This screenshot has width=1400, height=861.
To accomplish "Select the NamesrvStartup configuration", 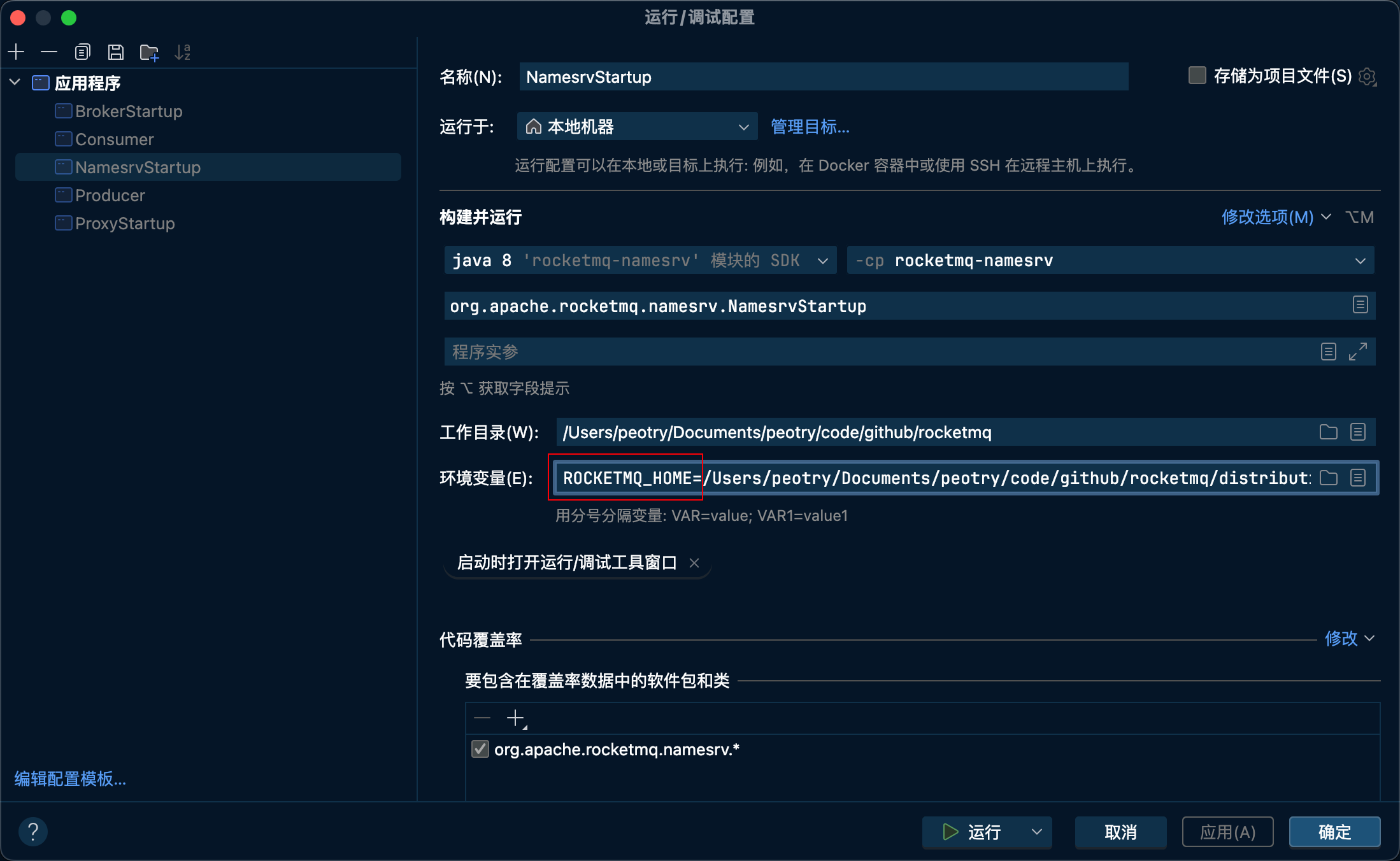I will (x=208, y=167).
